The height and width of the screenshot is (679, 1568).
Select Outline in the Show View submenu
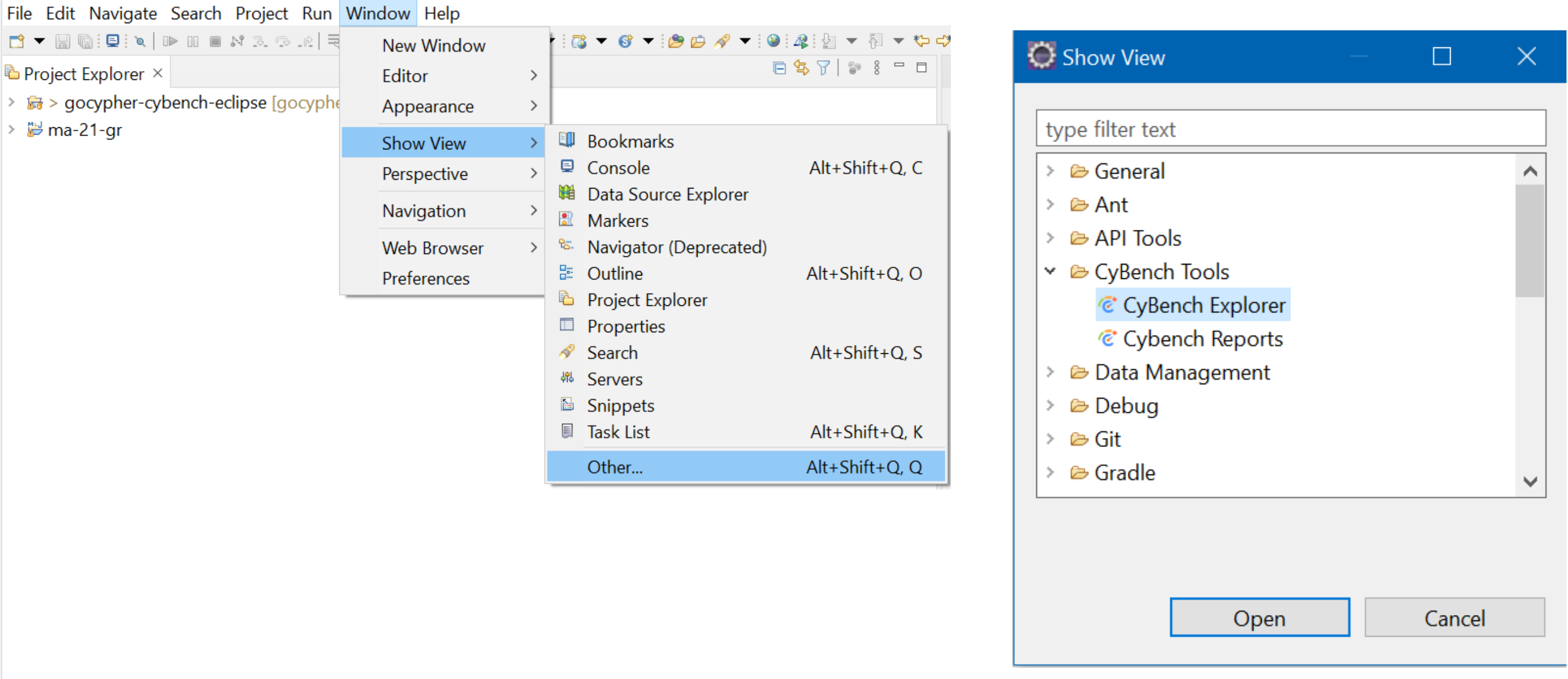[745, 273]
